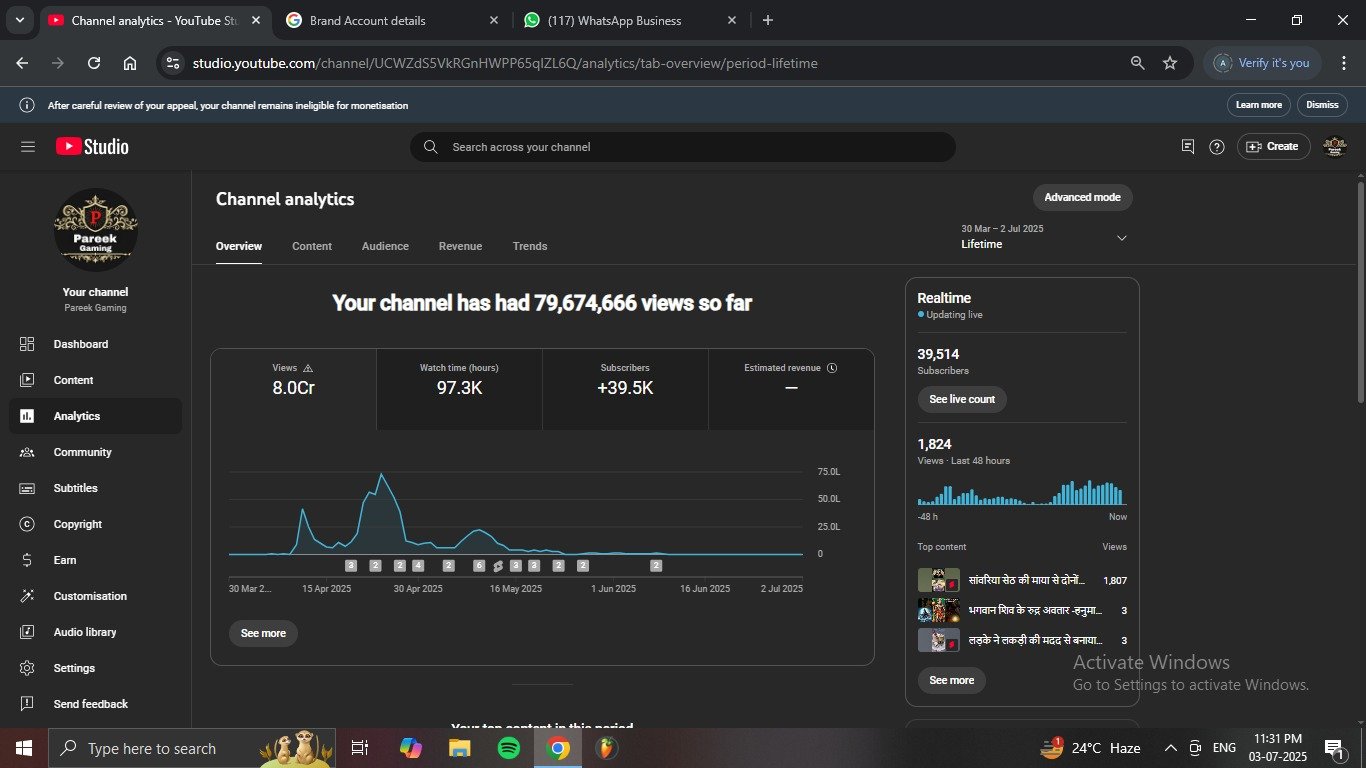Open Chrome's three-dot menu
The image size is (1366, 768).
(1343, 63)
